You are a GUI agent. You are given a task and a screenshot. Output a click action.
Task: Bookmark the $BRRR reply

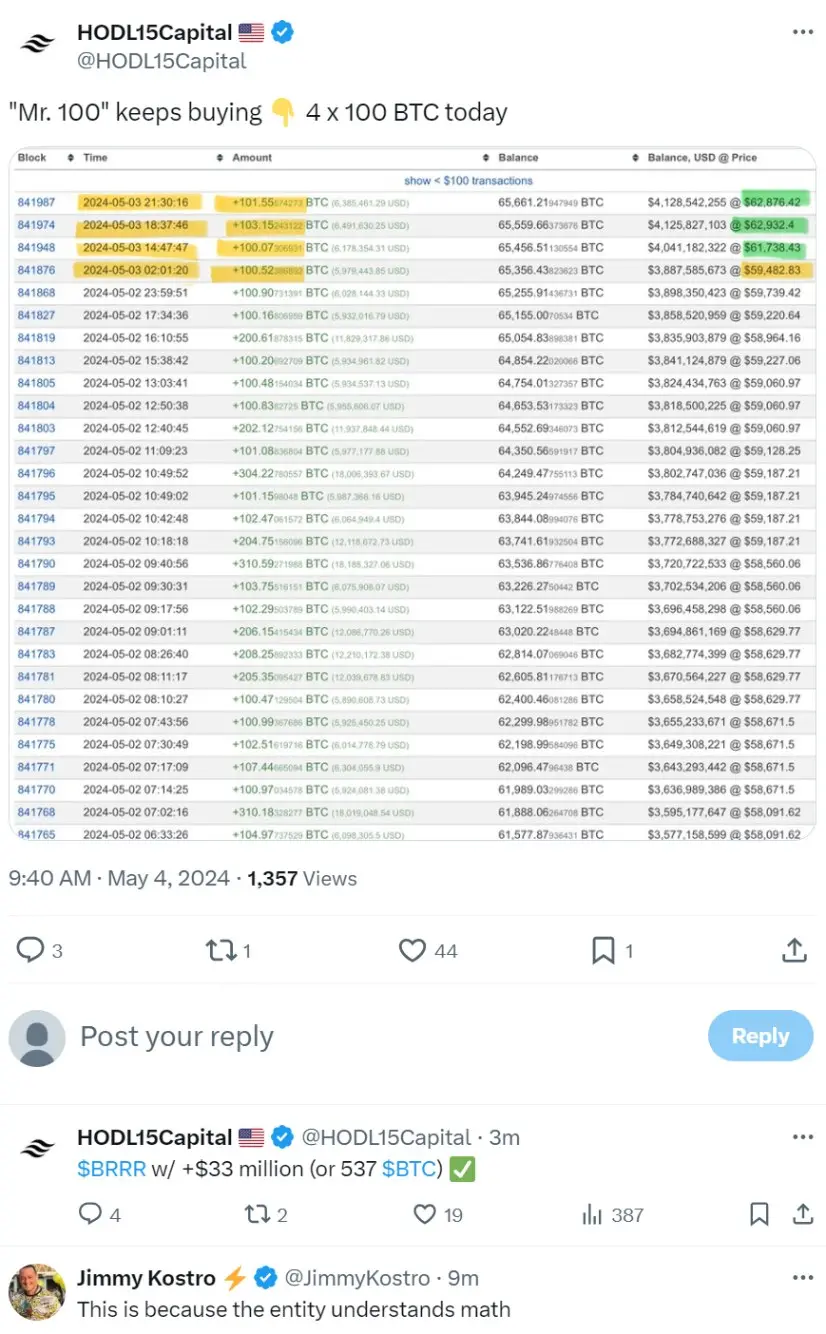[758, 1214]
